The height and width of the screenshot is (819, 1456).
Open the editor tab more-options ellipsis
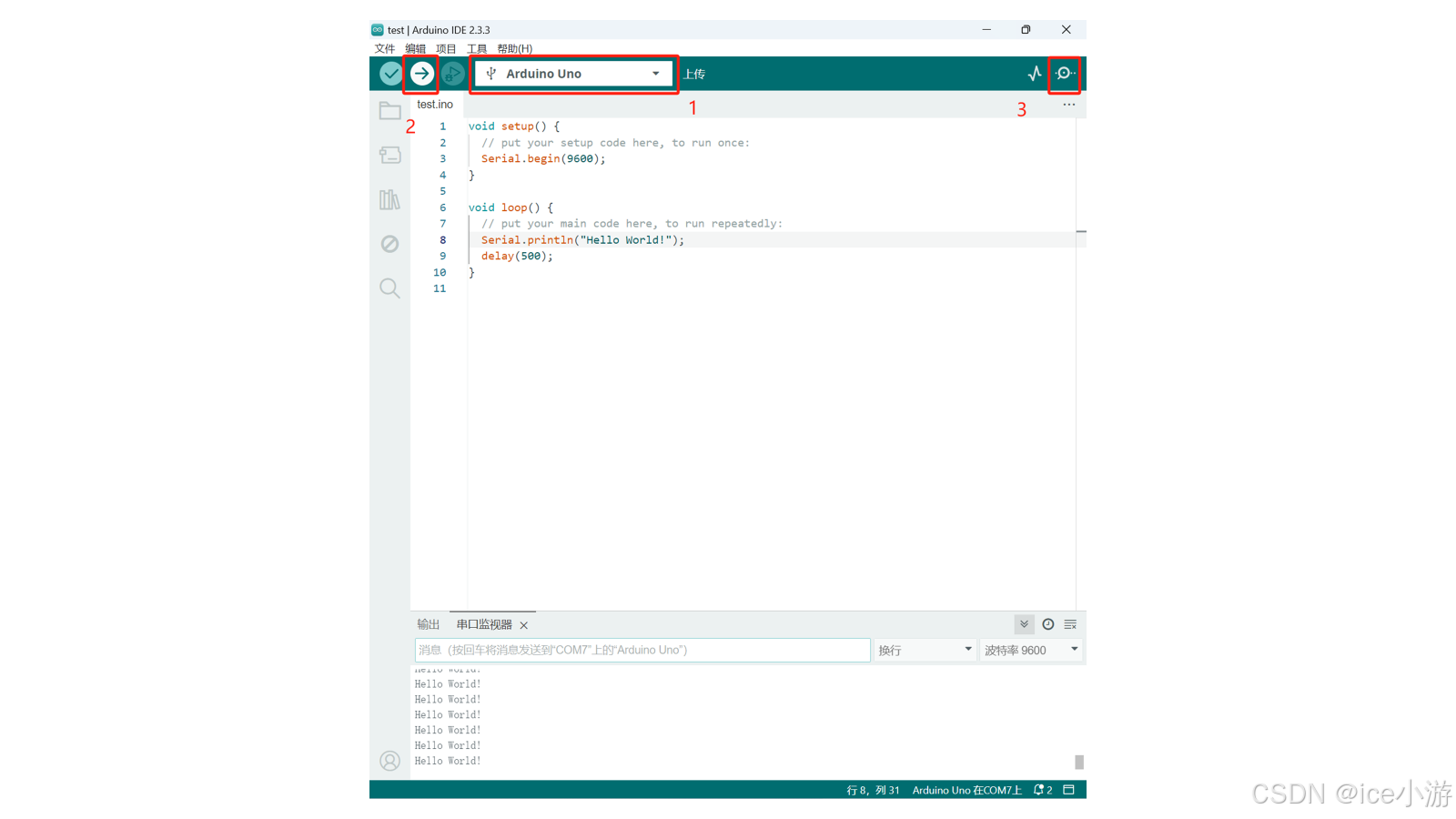1068,105
